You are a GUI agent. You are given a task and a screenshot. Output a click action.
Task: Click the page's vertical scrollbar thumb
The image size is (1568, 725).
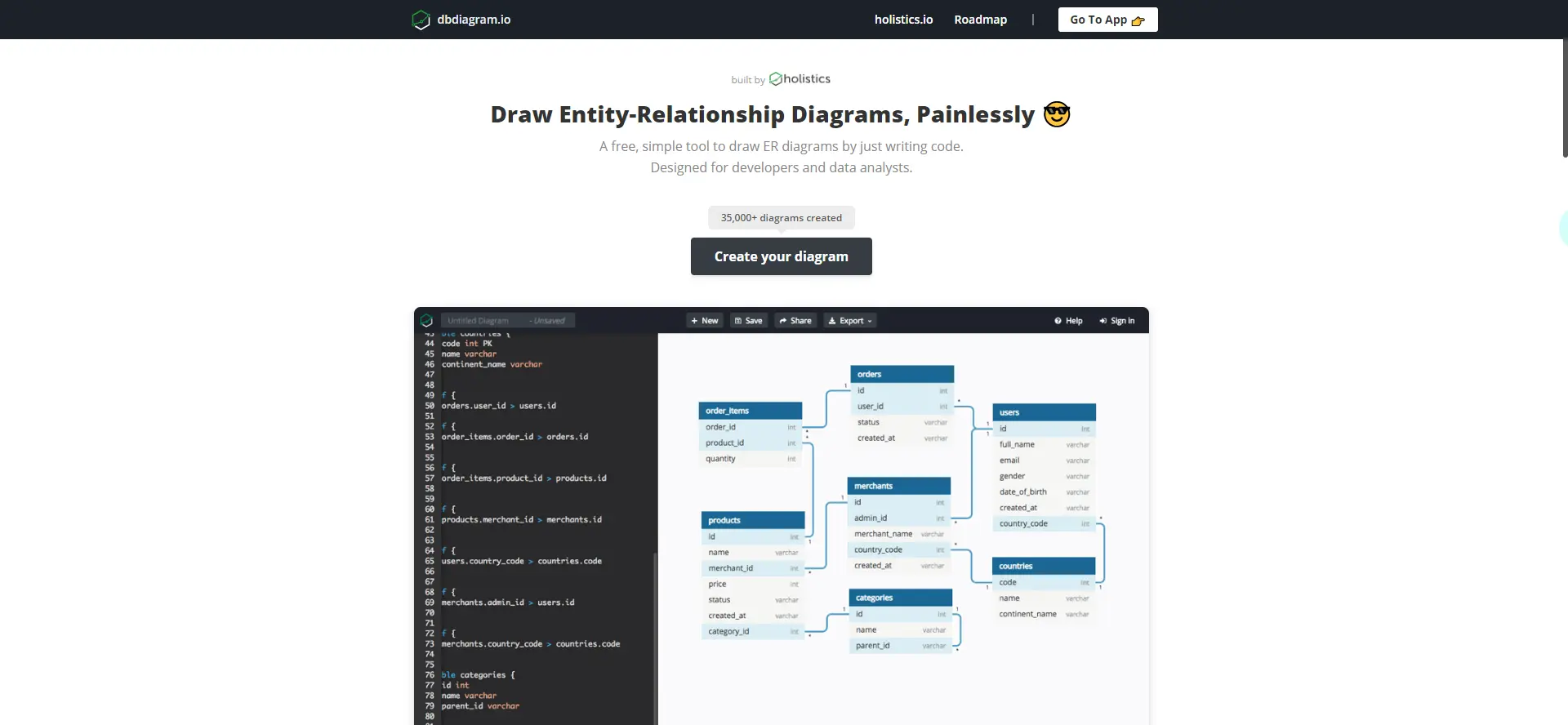coord(1565,98)
